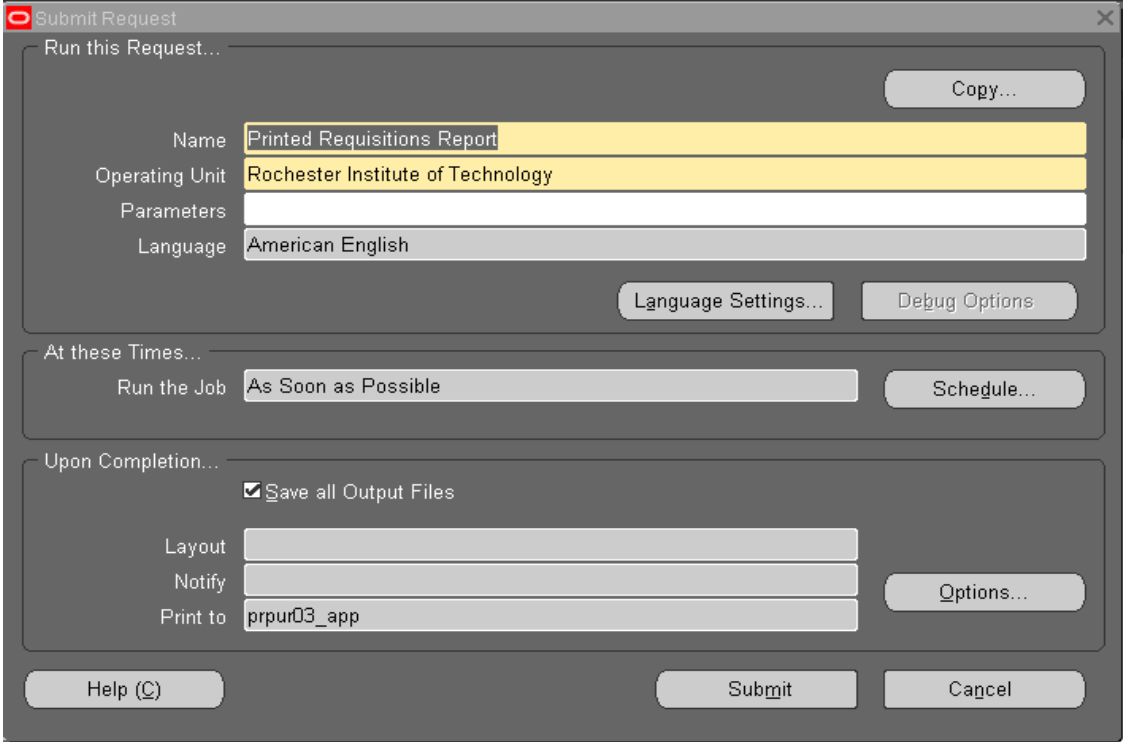Open the completion Options... dialog
The height and width of the screenshot is (742, 1123).
click(x=984, y=592)
